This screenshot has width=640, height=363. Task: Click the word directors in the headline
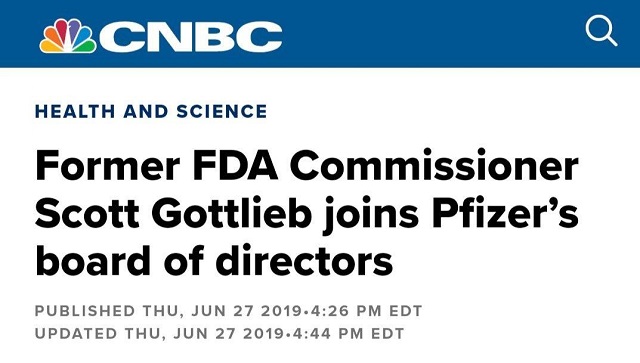pyautogui.click(x=304, y=261)
